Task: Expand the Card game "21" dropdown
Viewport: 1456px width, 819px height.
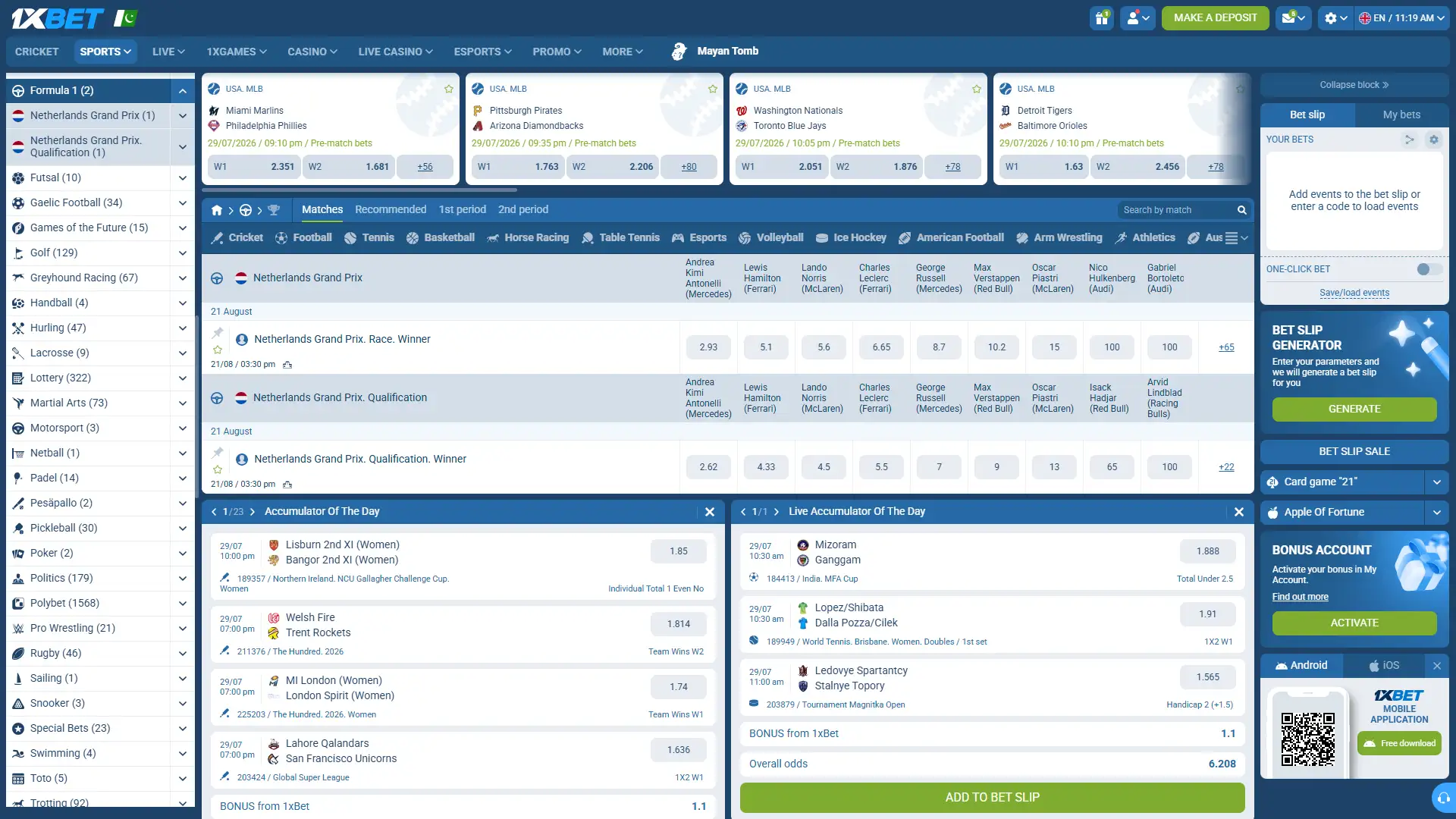Action: tap(1436, 482)
